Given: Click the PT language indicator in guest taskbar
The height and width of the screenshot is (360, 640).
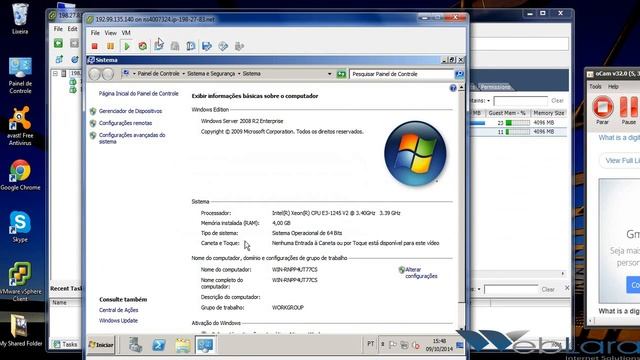Looking at the screenshot, I should 370,344.
